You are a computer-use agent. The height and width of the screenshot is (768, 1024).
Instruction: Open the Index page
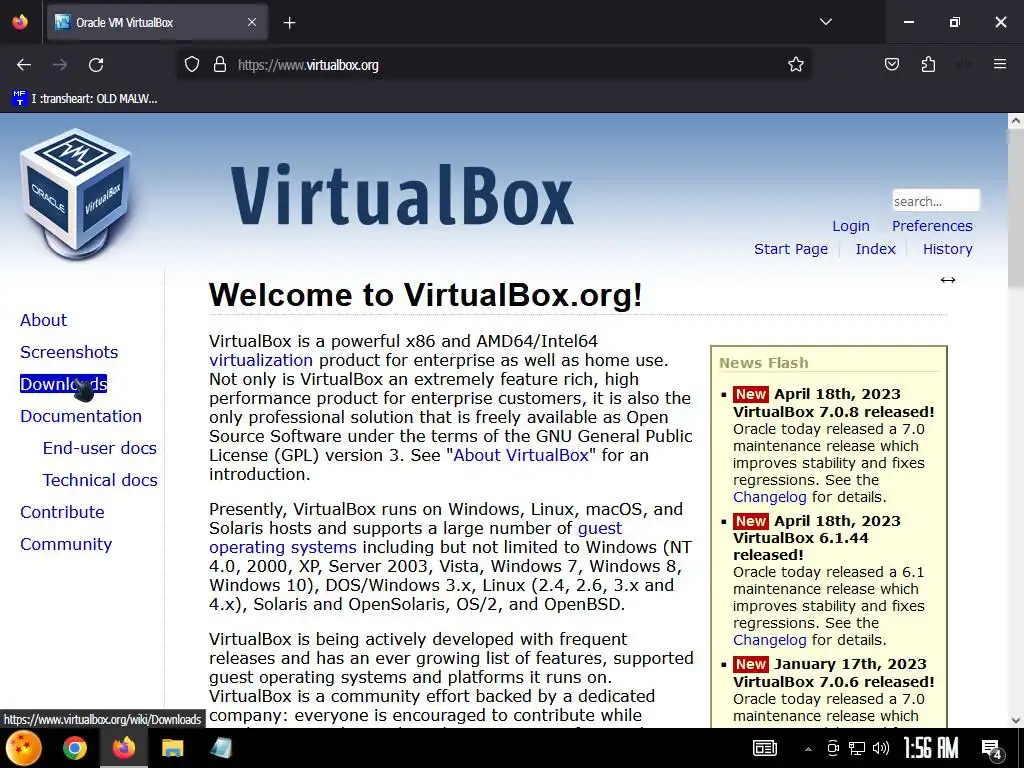[875, 249]
